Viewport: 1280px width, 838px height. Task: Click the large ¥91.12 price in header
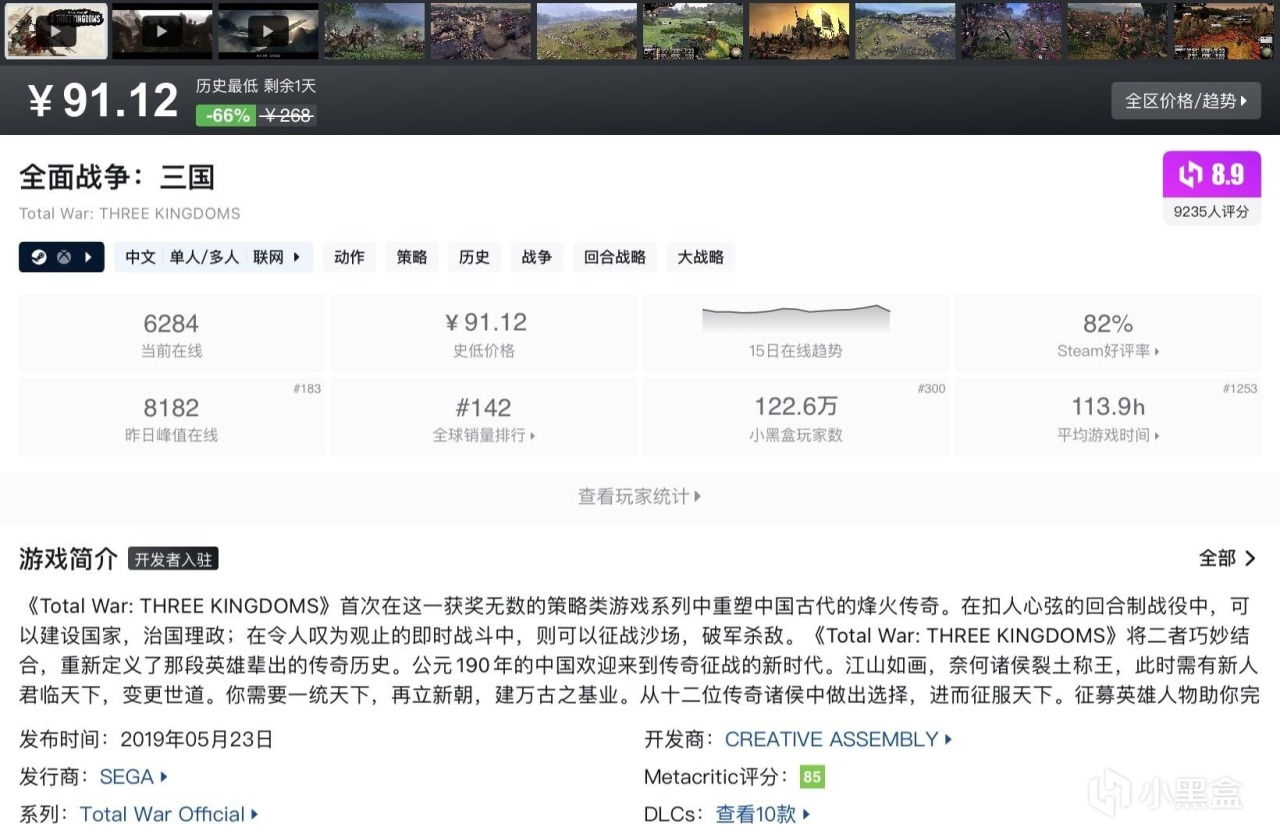click(x=103, y=101)
